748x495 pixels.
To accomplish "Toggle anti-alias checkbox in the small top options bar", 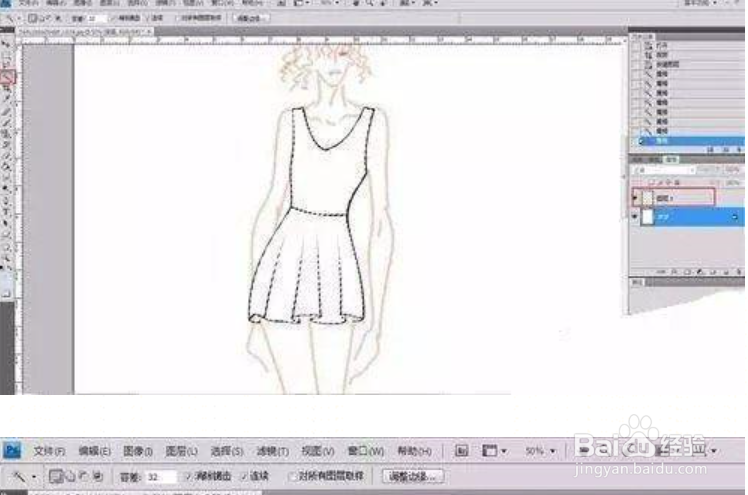I will click(114, 18).
